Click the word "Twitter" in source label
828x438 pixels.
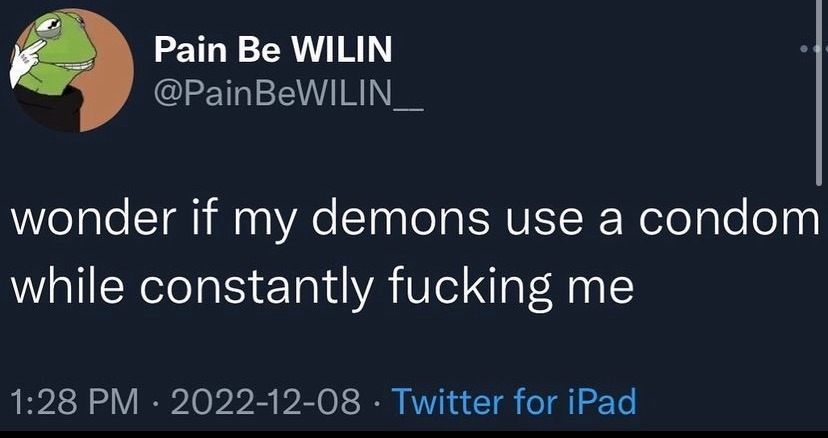pyautogui.click(x=449, y=402)
